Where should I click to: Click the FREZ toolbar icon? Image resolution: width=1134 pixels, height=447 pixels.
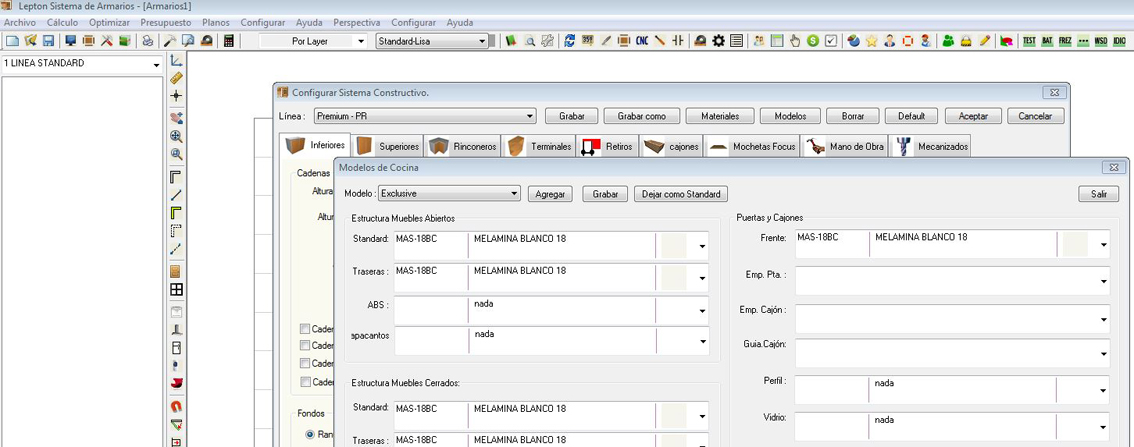[x=1065, y=41]
